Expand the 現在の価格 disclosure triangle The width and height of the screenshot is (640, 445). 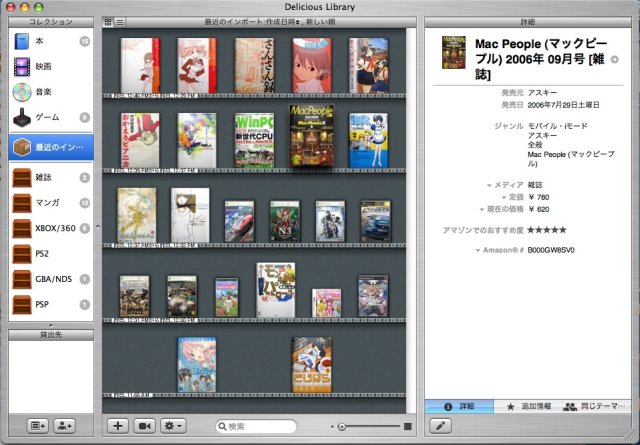pyautogui.click(x=482, y=210)
